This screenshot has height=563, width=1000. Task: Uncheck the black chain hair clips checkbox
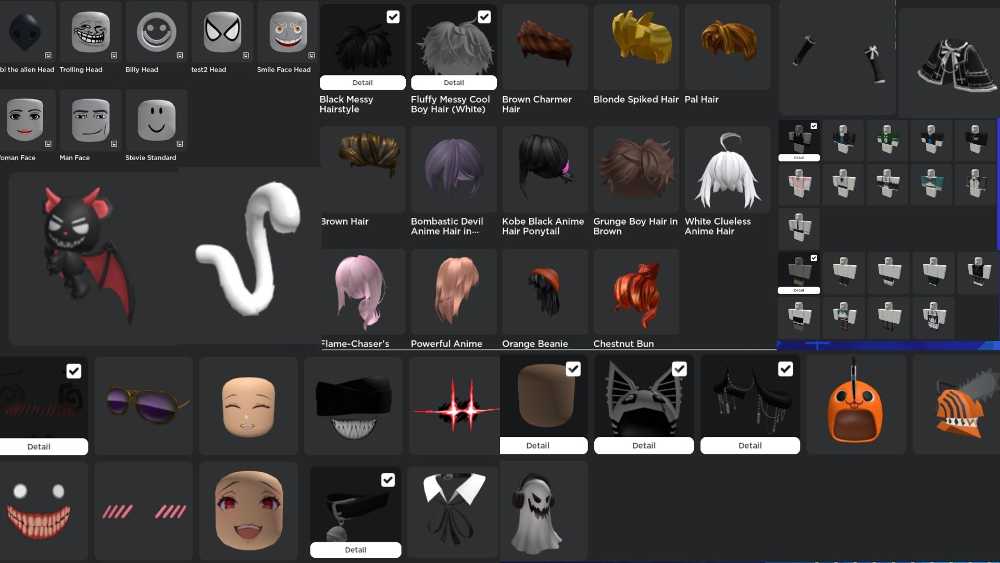coord(785,369)
